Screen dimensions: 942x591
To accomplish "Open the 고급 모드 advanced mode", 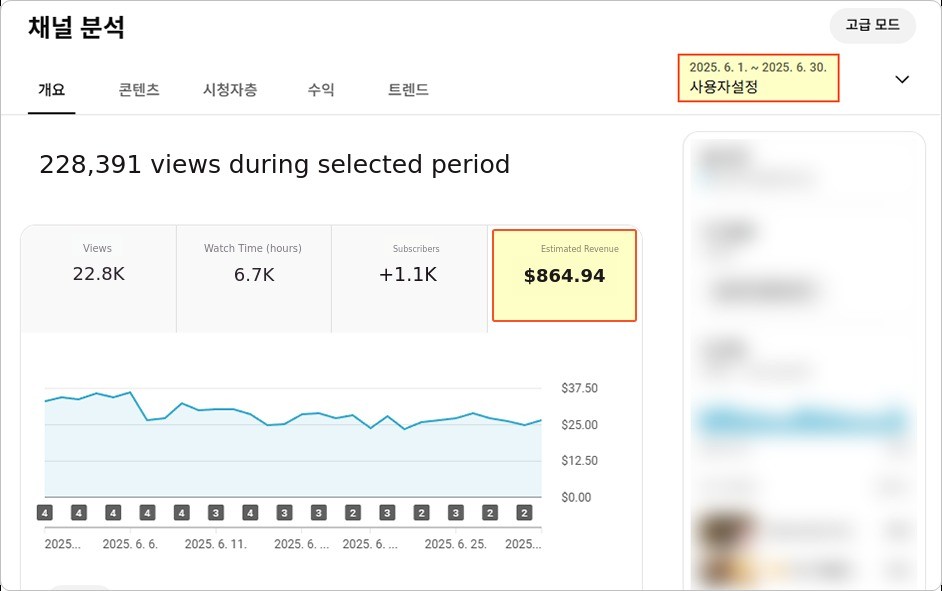I will pyautogui.click(x=872, y=25).
